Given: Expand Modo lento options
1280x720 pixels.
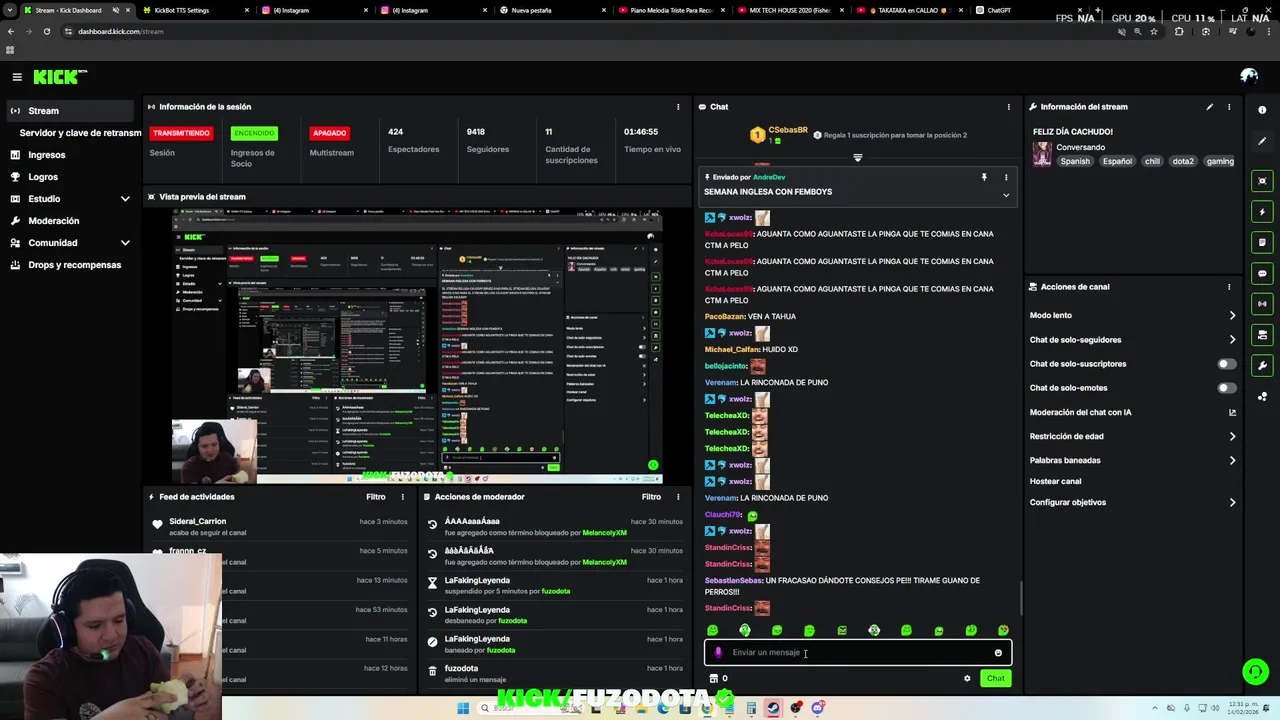Looking at the screenshot, I should coord(1133,315).
